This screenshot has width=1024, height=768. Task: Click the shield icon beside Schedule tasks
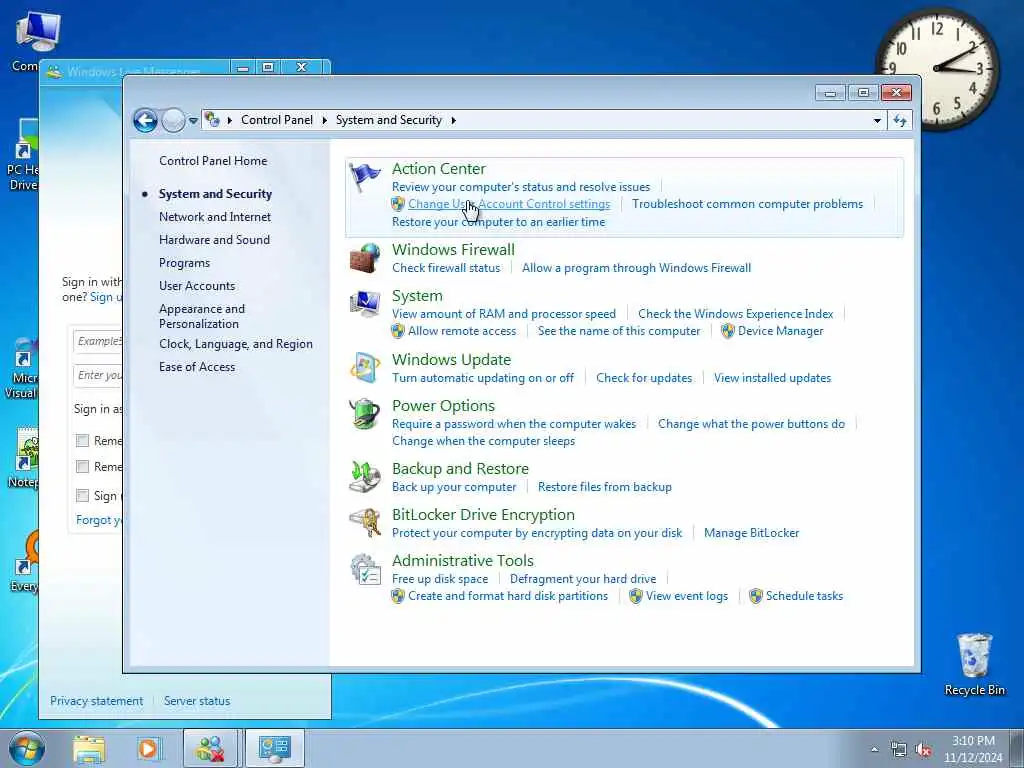click(x=756, y=596)
